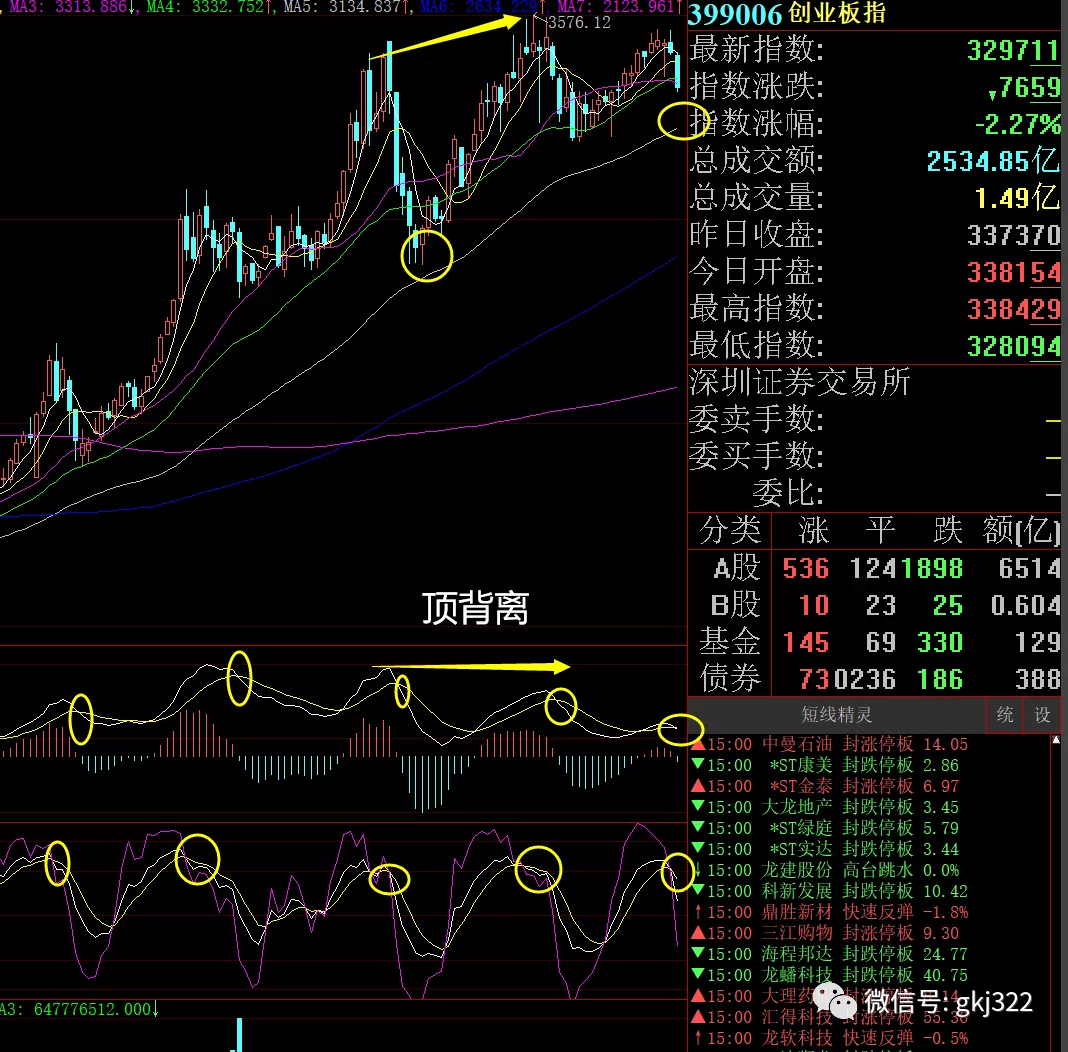The height and width of the screenshot is (1052, 1068).
Task: Click the red up-triangle beside 三江购物
Action: click(x=697, y=933)
